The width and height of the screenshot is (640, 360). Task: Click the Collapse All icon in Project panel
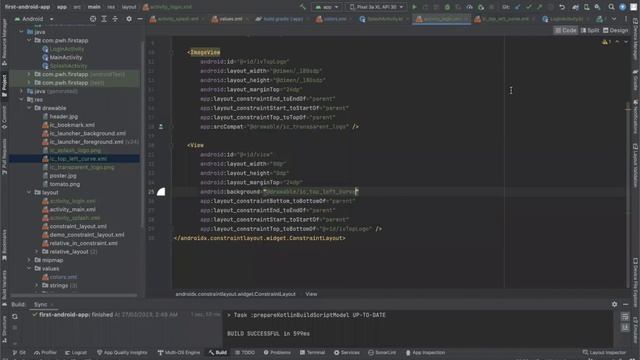115,19
